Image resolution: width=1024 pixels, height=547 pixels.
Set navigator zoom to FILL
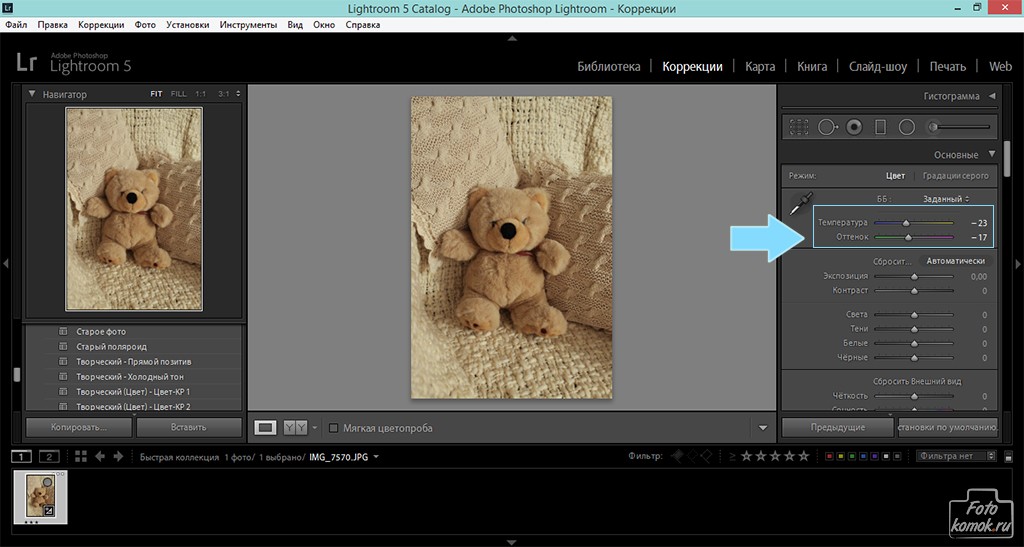pyautogui.click(x=178, y=94)
